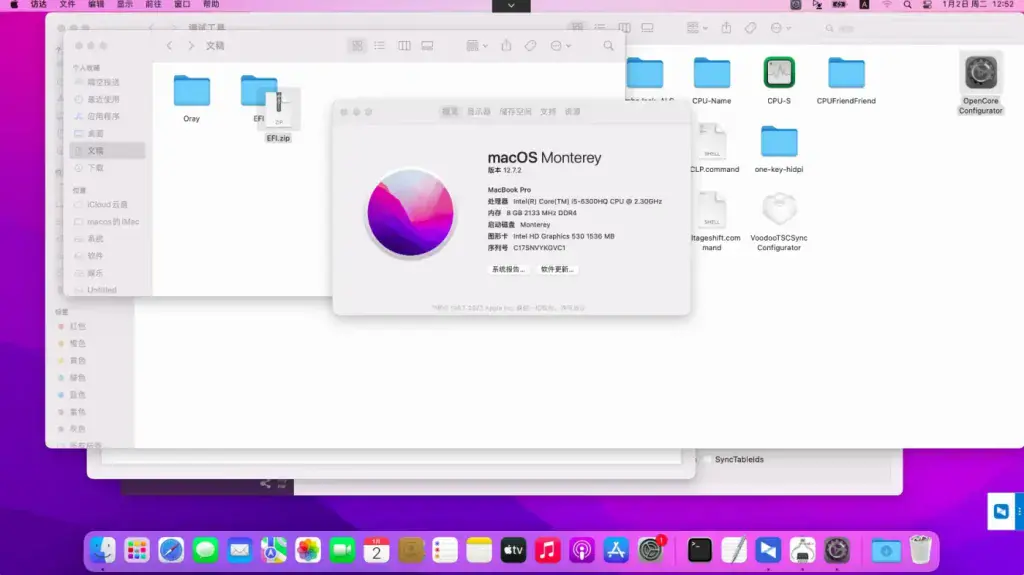This screenshot has height=575, width=1024.
Task: Click tag icon in back Finder window toolbar
Action: (750, 28)
